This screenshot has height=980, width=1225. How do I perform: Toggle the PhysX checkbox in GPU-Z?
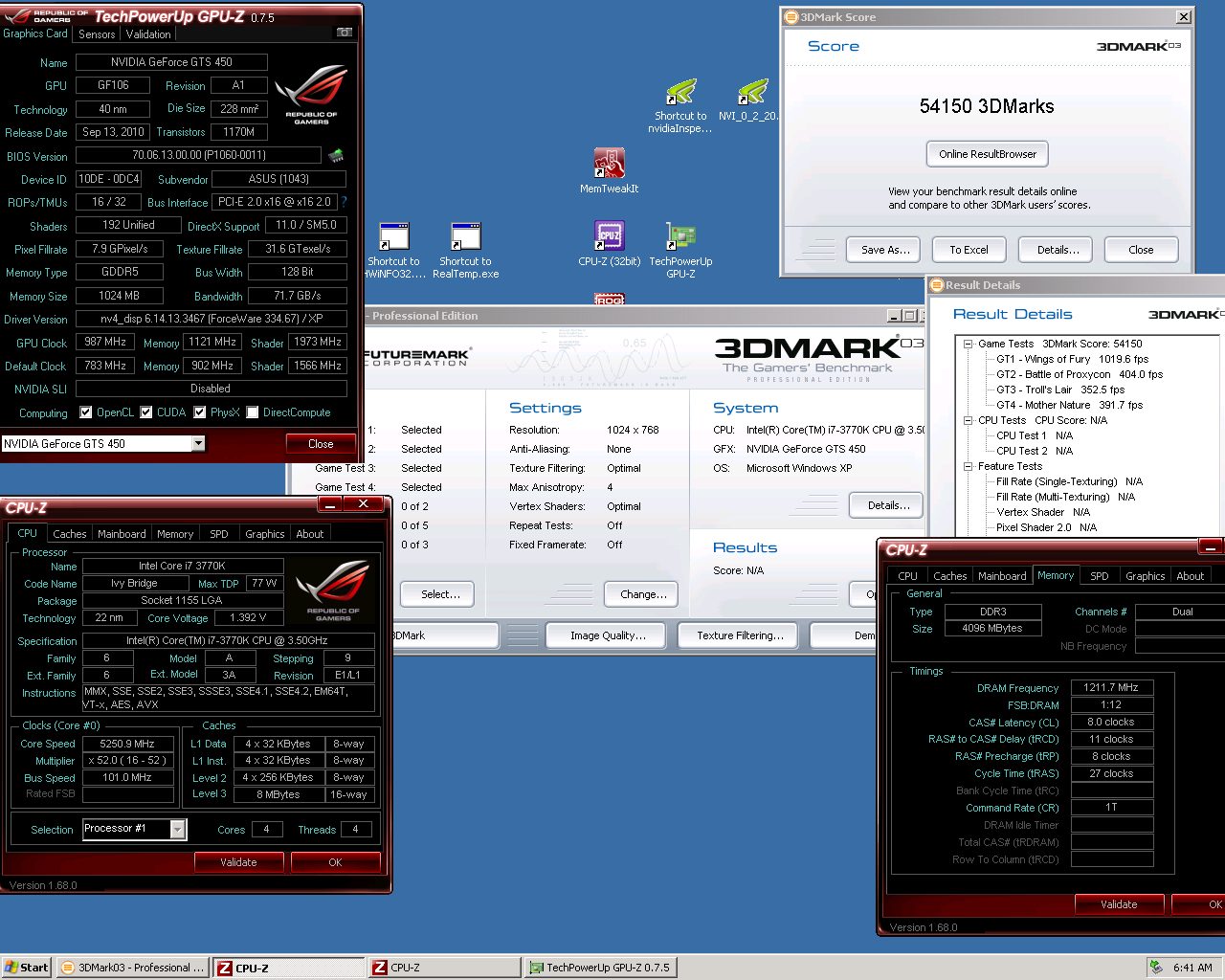pyautogui.click(x=200, y=412)
